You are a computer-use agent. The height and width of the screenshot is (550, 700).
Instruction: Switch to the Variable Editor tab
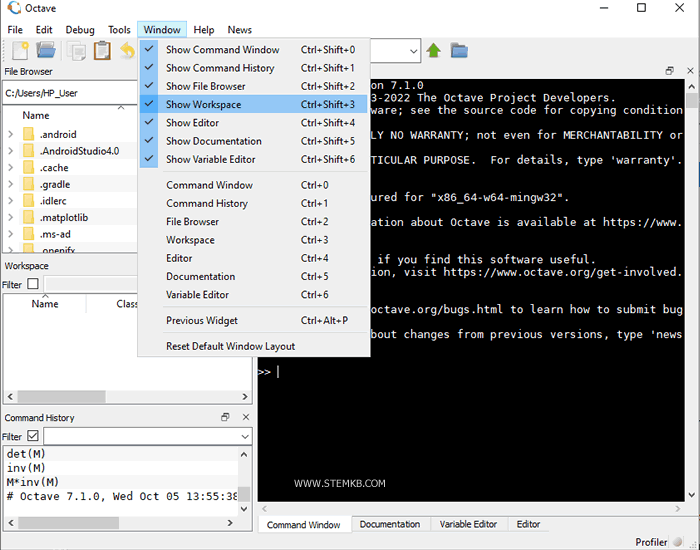[468, 524]
